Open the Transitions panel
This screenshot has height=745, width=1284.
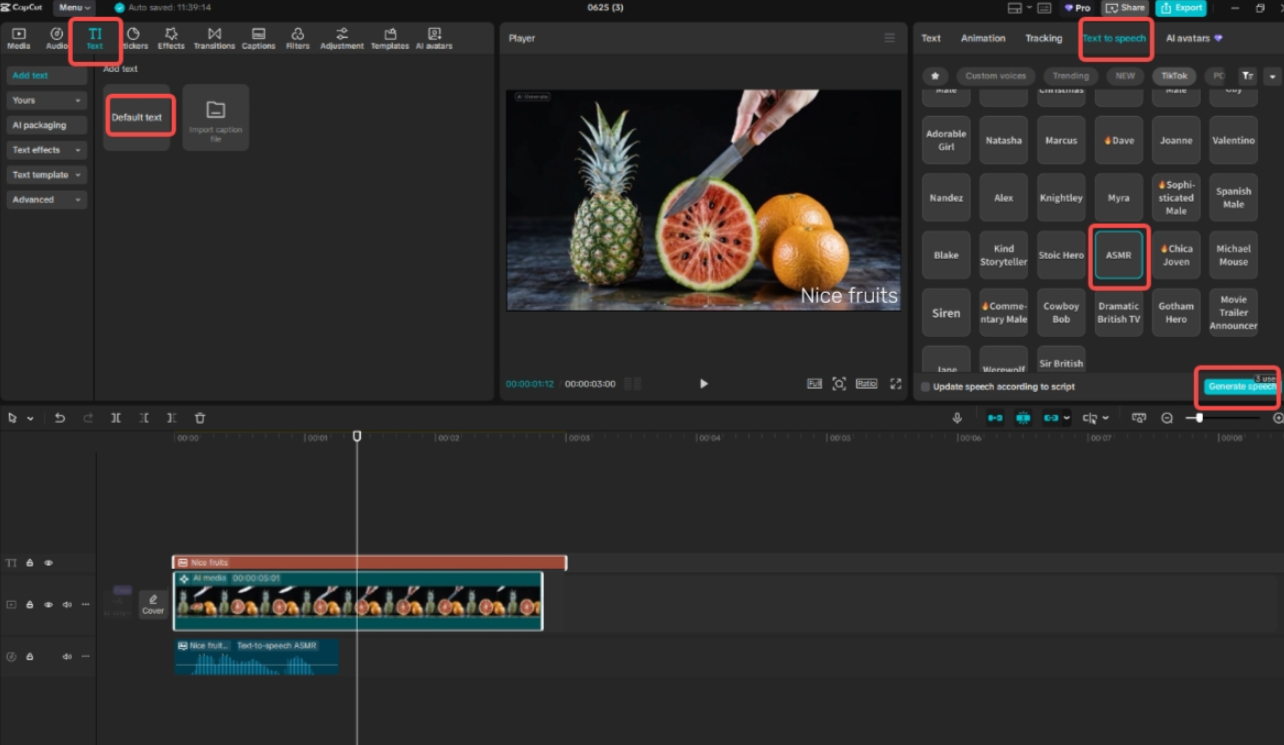point(214,38)
